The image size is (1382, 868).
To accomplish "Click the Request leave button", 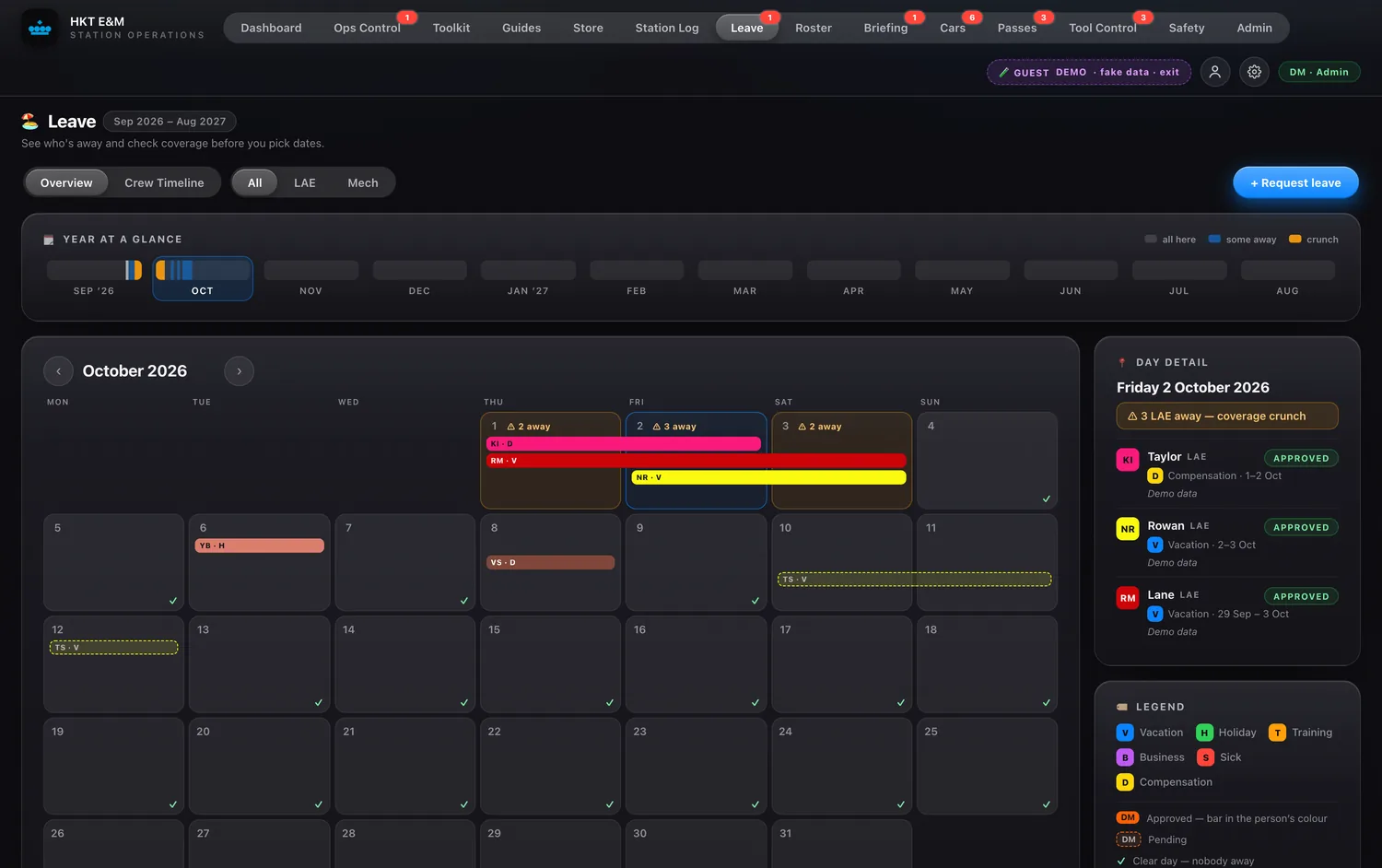I will pyautogui.click(x=1295, y=182).
